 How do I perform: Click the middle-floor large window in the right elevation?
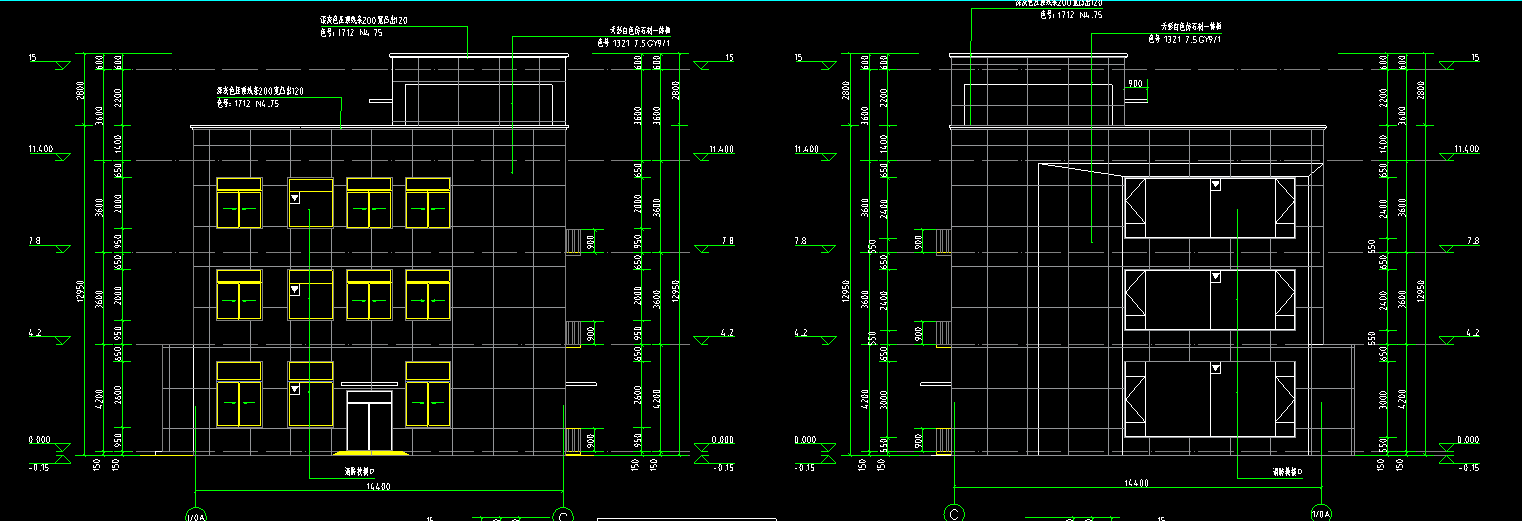tap(1209, 299)
